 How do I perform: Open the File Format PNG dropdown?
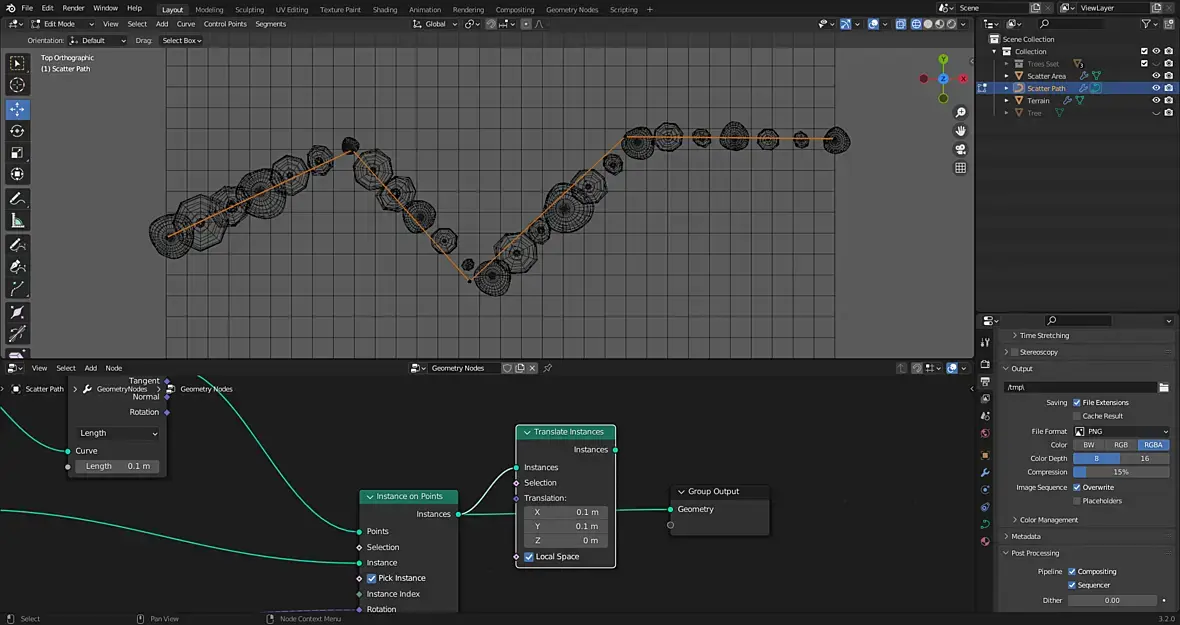tap(1120, 431)
